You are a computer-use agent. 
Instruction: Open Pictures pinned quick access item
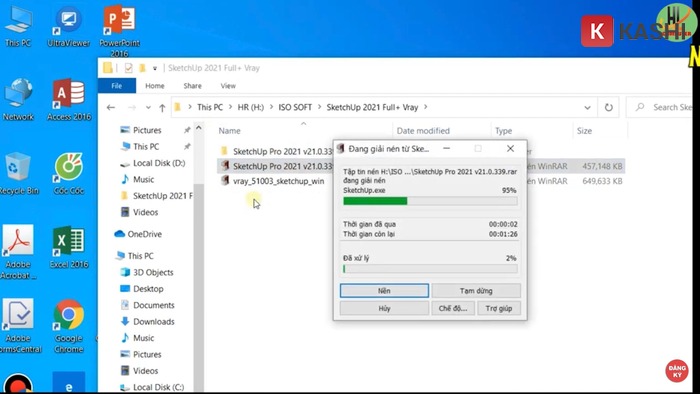[147, 130]
